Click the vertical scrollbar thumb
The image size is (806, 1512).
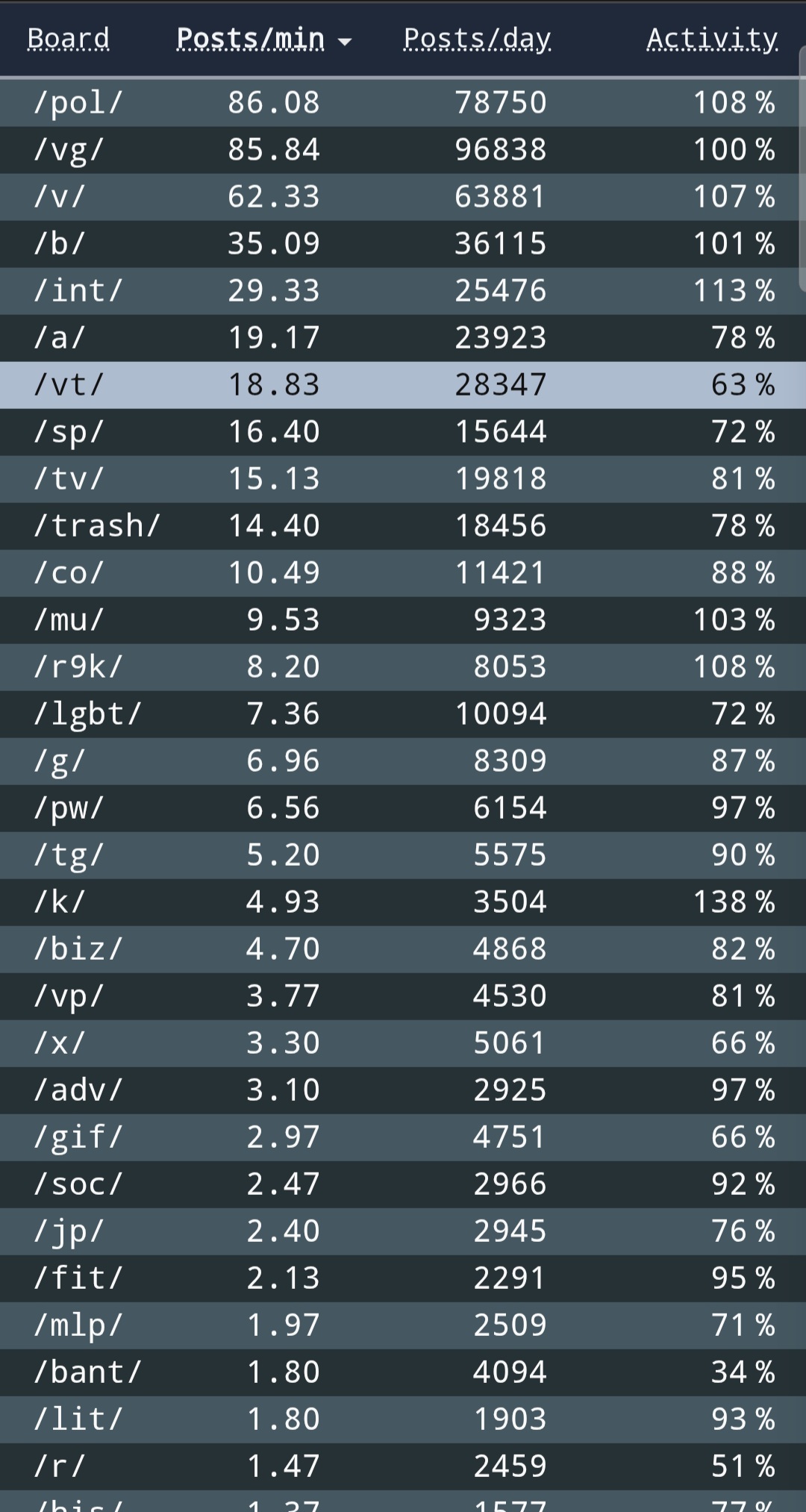(802, 169)
